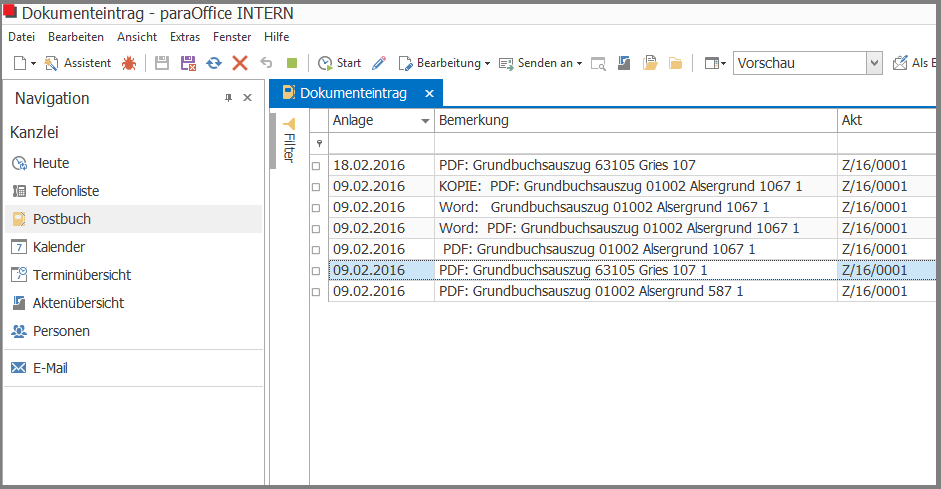Open the Anlage column sort dropdown arrow
Viewport: 941px width, 489px height.
424,121
